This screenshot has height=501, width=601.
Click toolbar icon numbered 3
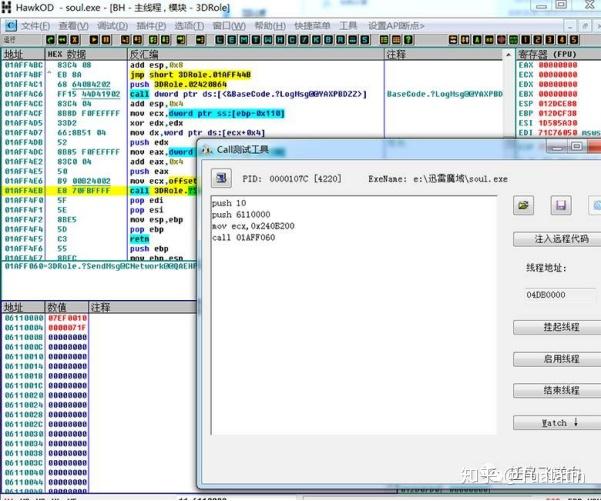pos(550,39)
